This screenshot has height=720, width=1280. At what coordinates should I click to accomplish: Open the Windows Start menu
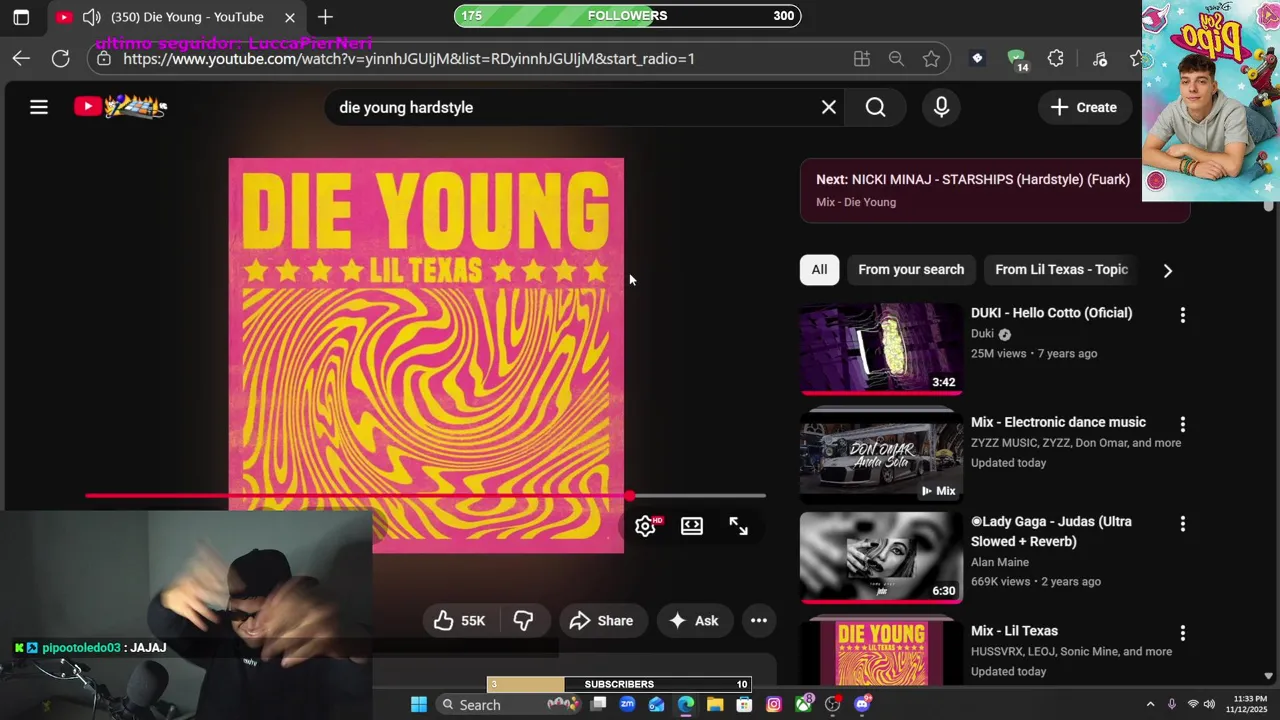(419, 705)
